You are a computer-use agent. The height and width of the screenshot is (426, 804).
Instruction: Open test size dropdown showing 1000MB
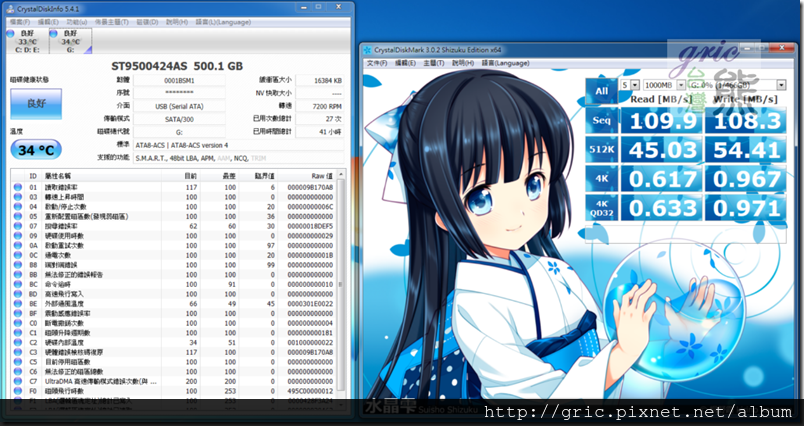click(x=665, y=85)
